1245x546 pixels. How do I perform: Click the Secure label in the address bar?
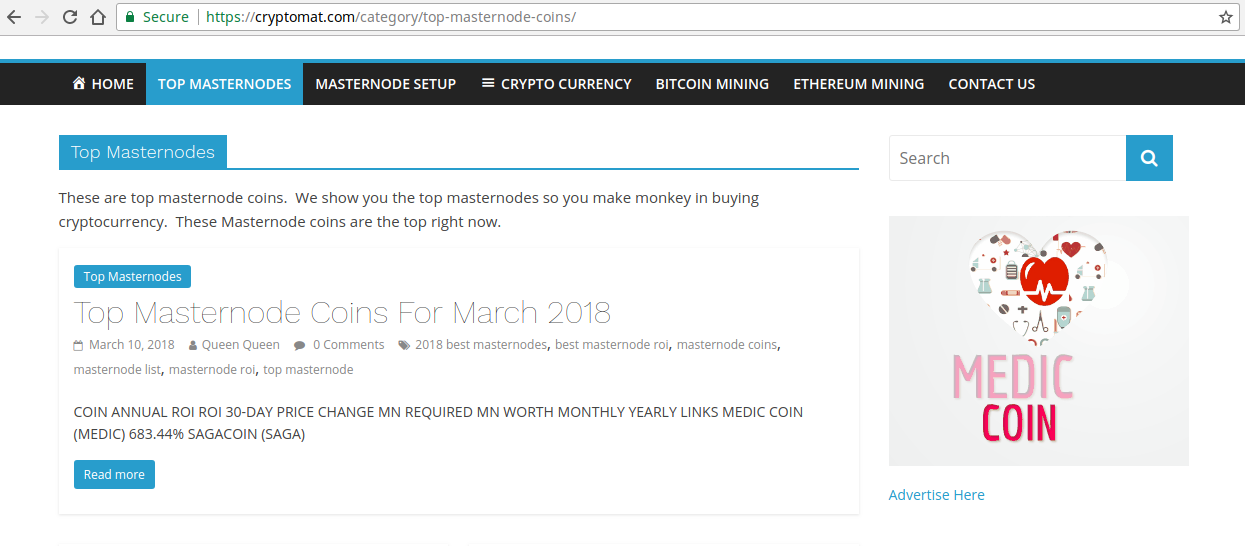tap(166, 17)
